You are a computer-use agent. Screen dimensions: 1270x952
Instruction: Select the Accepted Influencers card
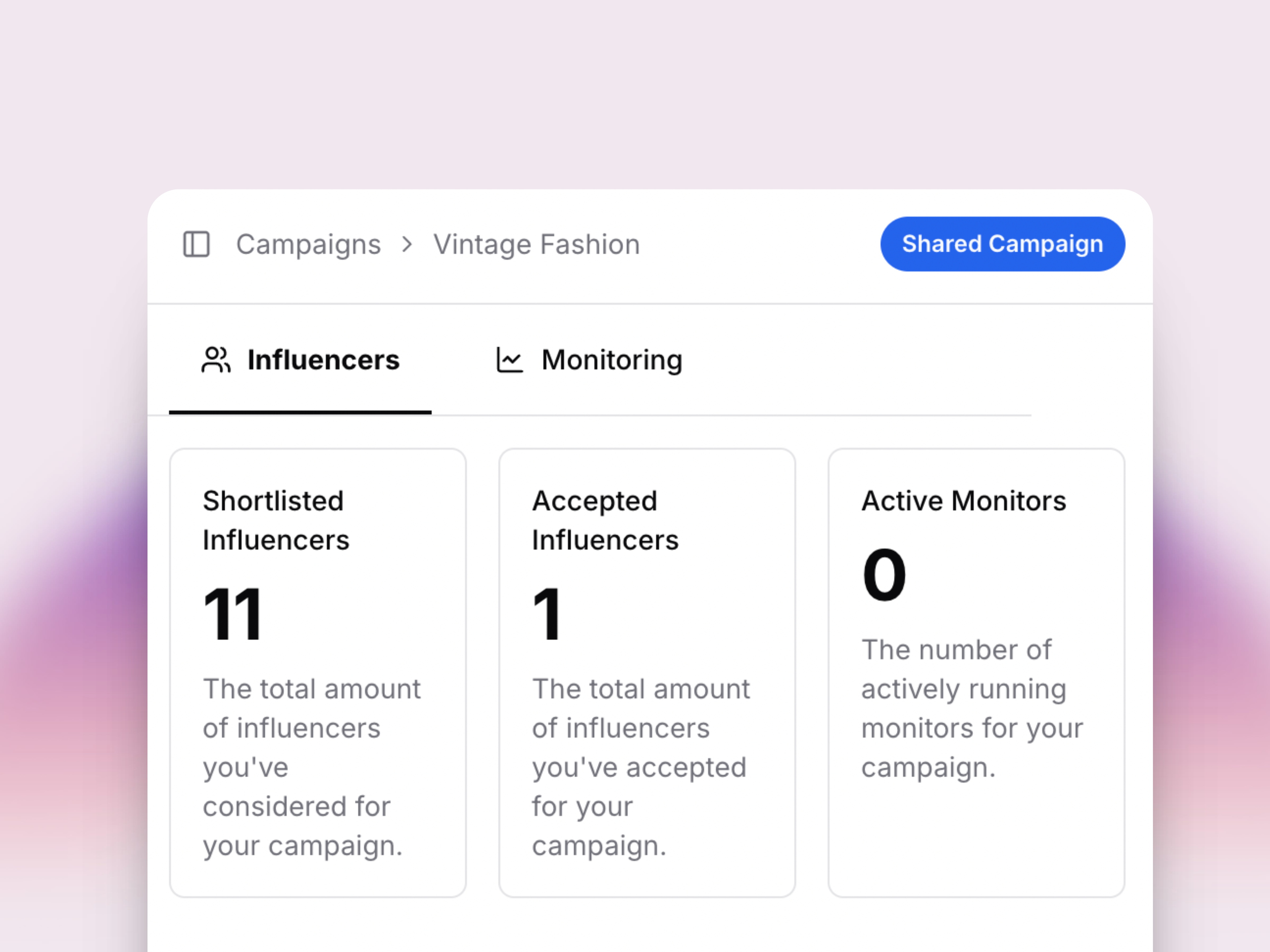click(647, 672)
